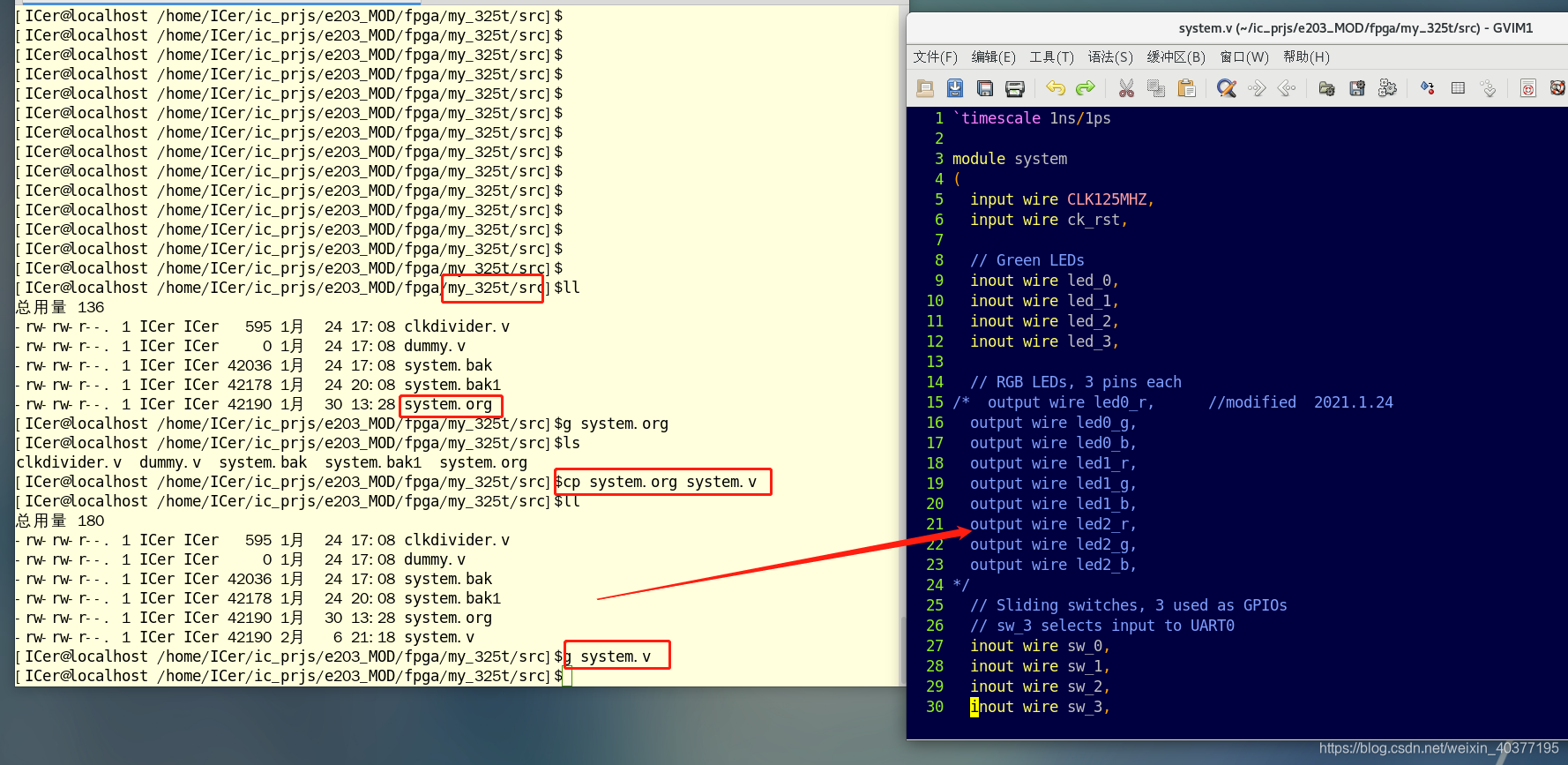1568x765 pixels.
Task: Jump to tag with down-arrow icon
Action: 1488,88
